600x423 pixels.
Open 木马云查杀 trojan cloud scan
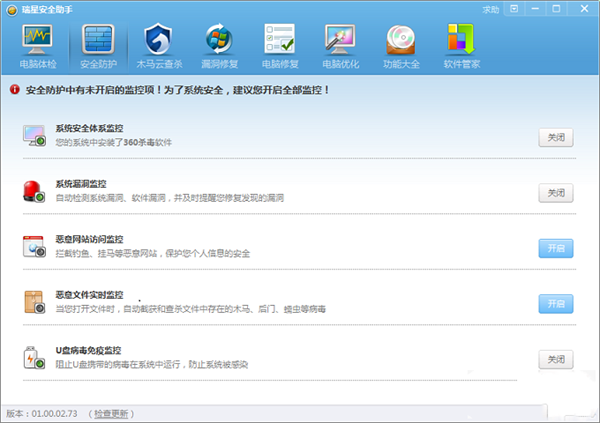tap(158, 46)
